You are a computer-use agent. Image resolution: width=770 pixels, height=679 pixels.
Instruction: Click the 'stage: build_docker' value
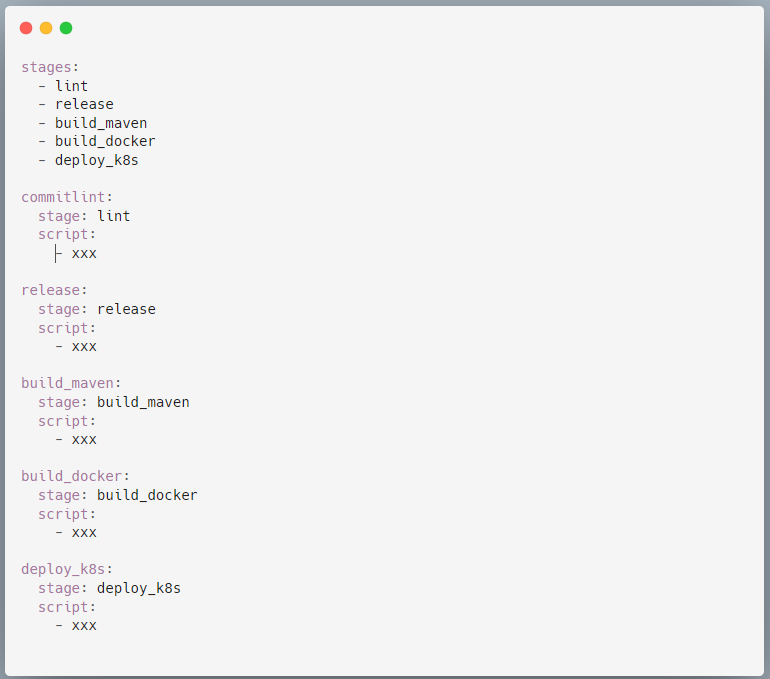(x=147, y=495)
